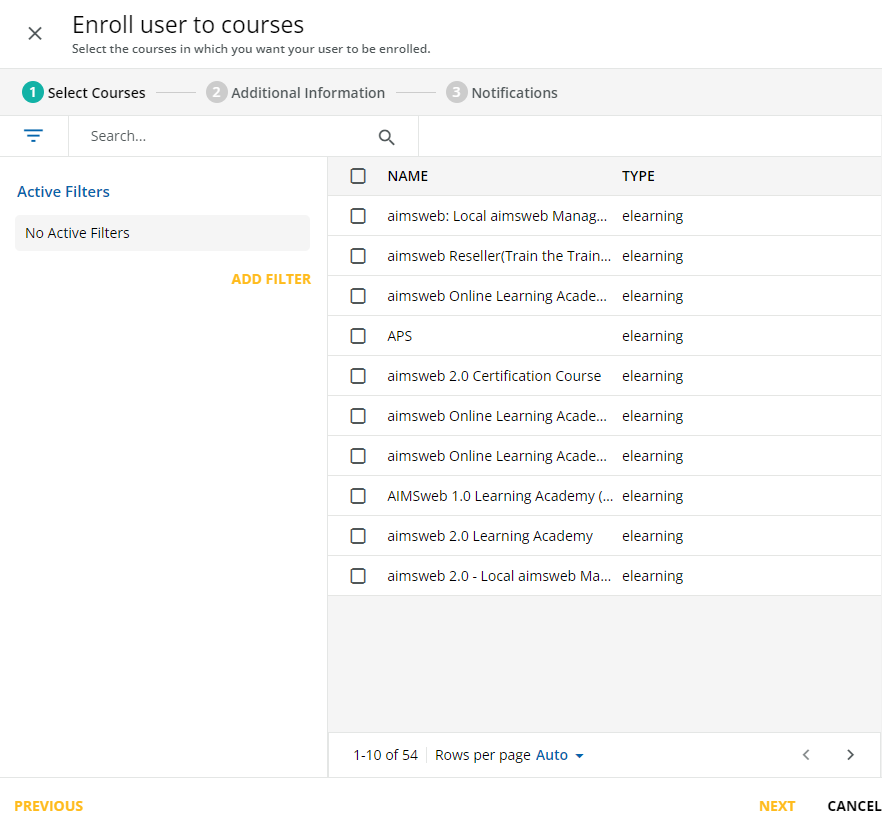Screen dimensions: 882x829
Task: Check AIMSweb 1.0 Learning Academy checkbox
Action: [358, 496]
